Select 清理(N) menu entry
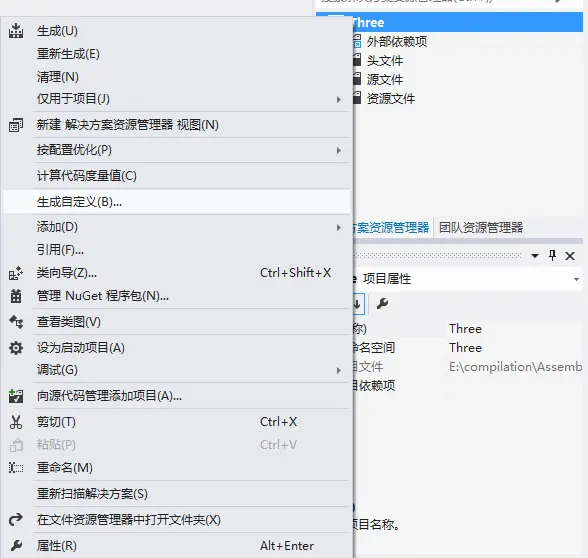 click(176, 77)
